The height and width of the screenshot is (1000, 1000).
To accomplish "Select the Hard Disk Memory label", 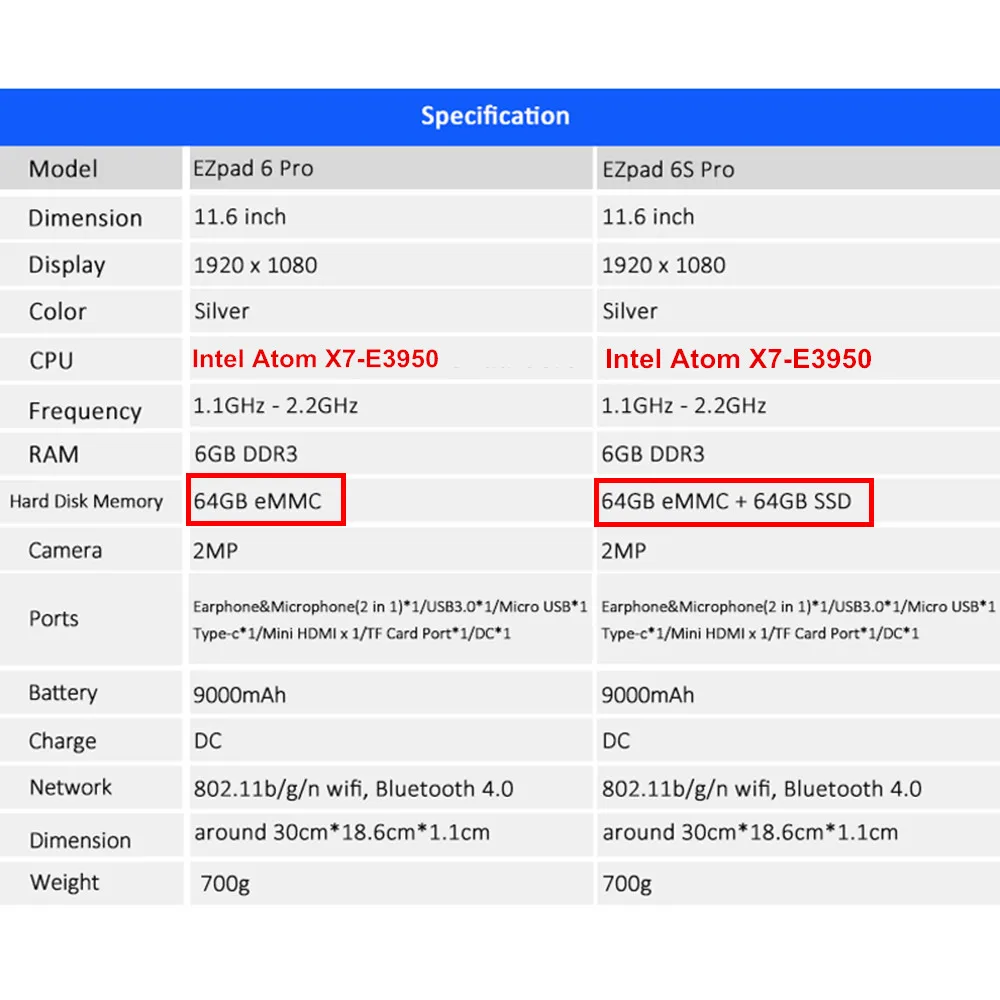I will 86,501.
